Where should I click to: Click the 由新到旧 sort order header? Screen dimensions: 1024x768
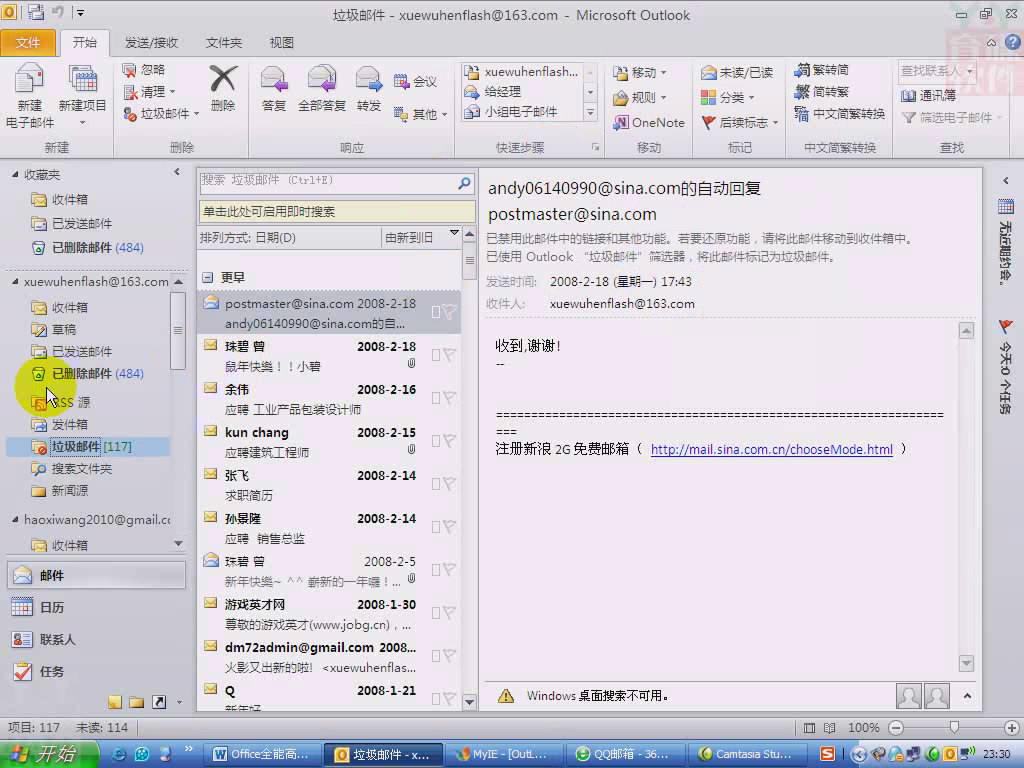coord(421,238)
